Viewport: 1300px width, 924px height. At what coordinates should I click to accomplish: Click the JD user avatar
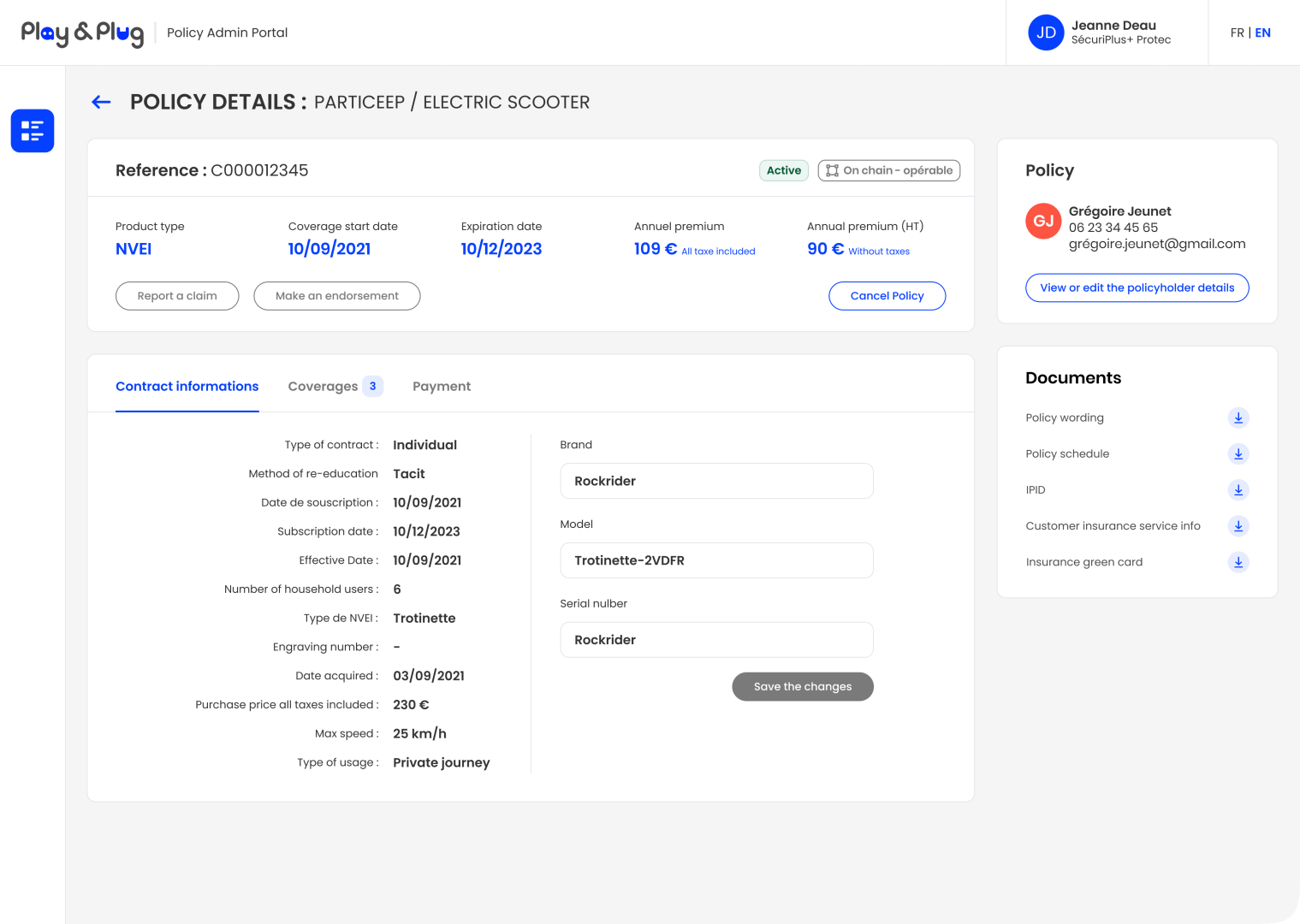click(1045, 33)
